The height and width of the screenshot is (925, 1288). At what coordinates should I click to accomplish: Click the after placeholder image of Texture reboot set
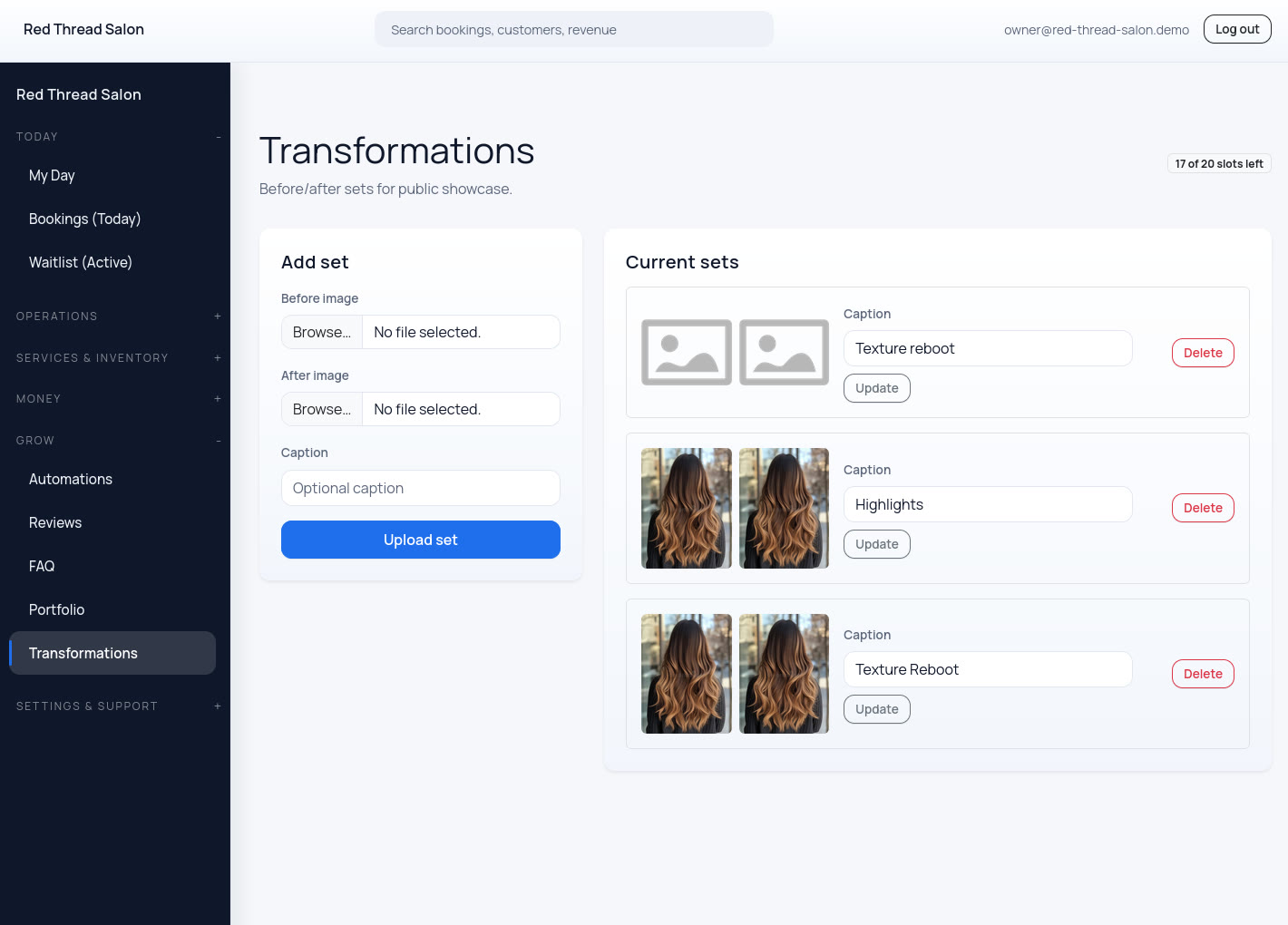point(784,352)
